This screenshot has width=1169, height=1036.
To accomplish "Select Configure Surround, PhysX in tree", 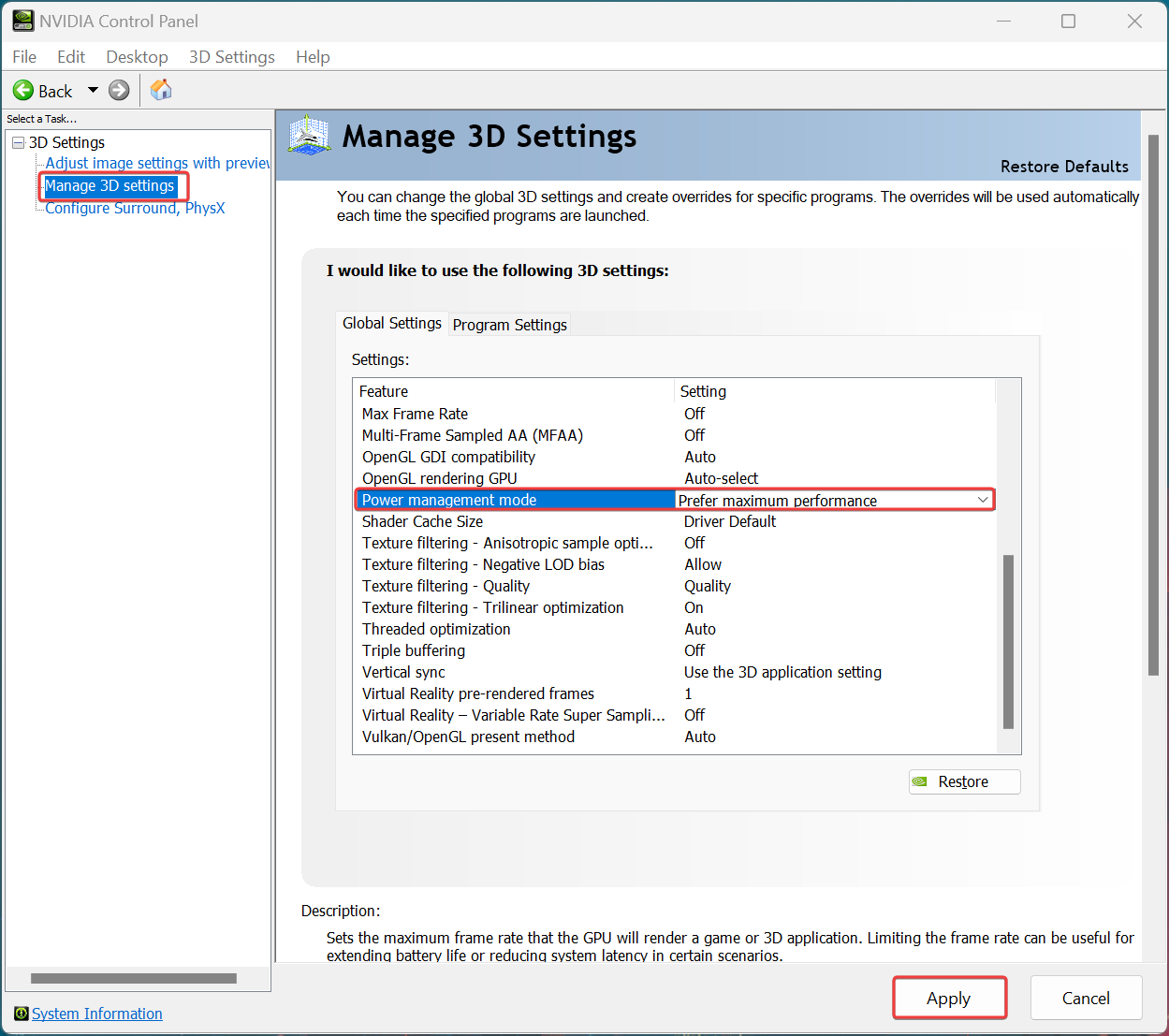I will [135, 208].
